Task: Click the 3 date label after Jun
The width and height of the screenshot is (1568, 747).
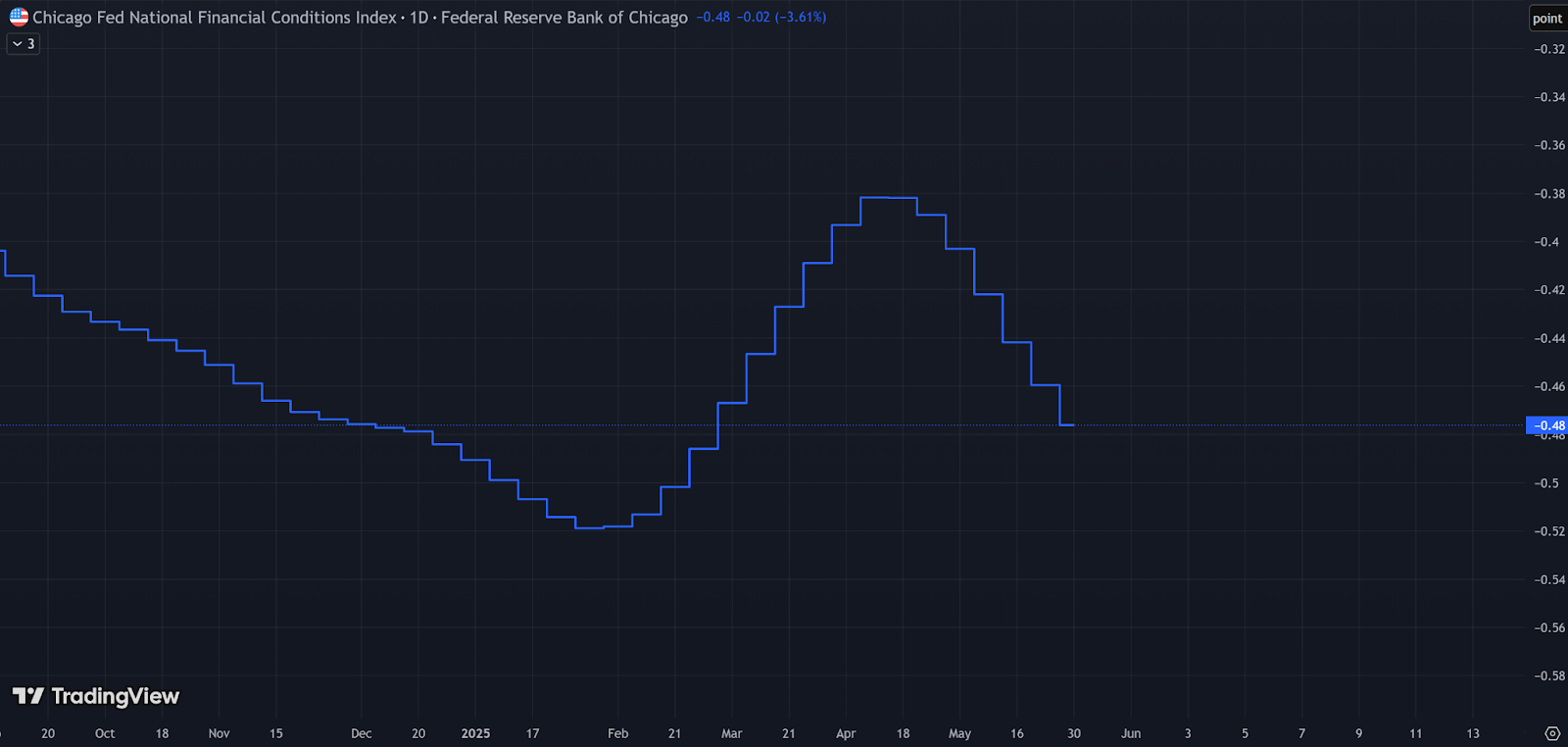Action: [x=1188, y=733]
